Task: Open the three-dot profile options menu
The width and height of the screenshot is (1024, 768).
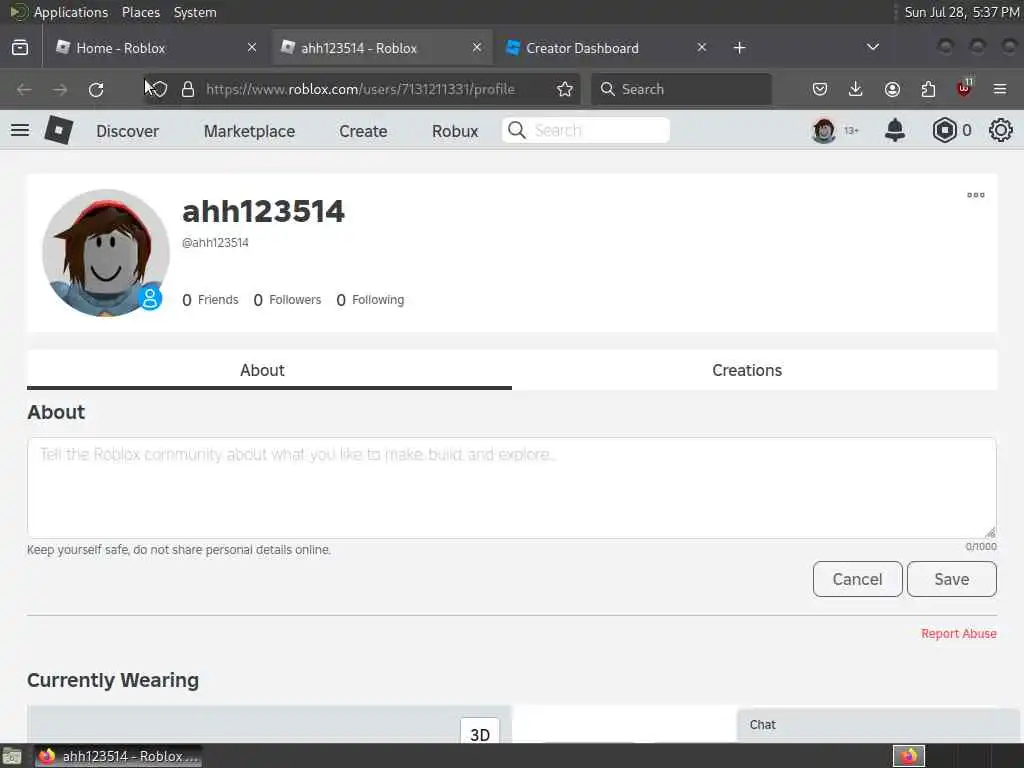Action: click(x=975, y=195)
